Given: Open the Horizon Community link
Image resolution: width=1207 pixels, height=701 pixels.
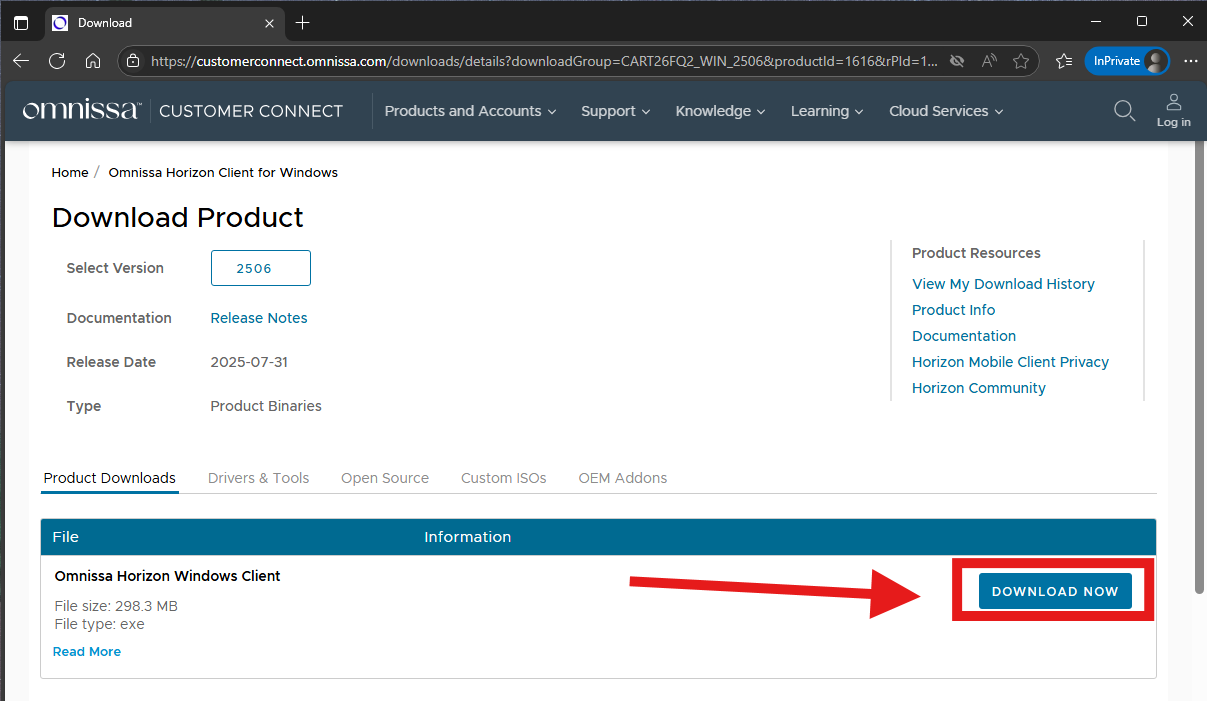Looking at the screenshot, I should (979, 388).
